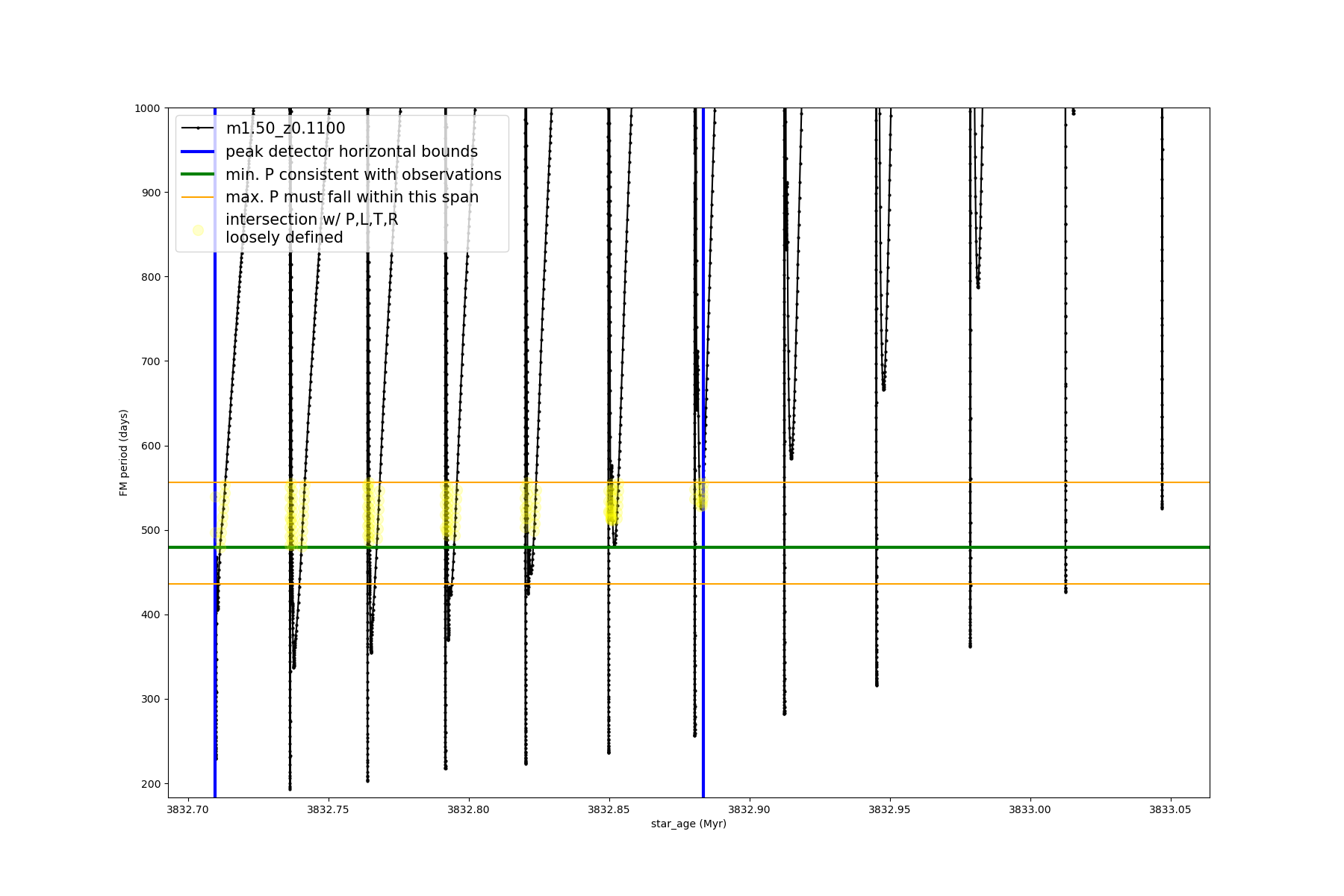
Task: Click the thin orange line sample in legend
Action: (x=198, y=197)
